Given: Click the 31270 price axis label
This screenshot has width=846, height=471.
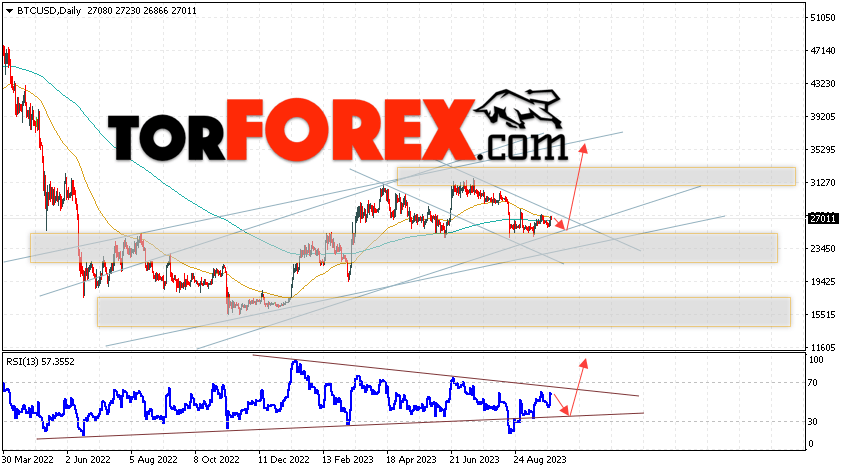Looking at the screenshot, I should pyautogui.click(x=822, y=183).
